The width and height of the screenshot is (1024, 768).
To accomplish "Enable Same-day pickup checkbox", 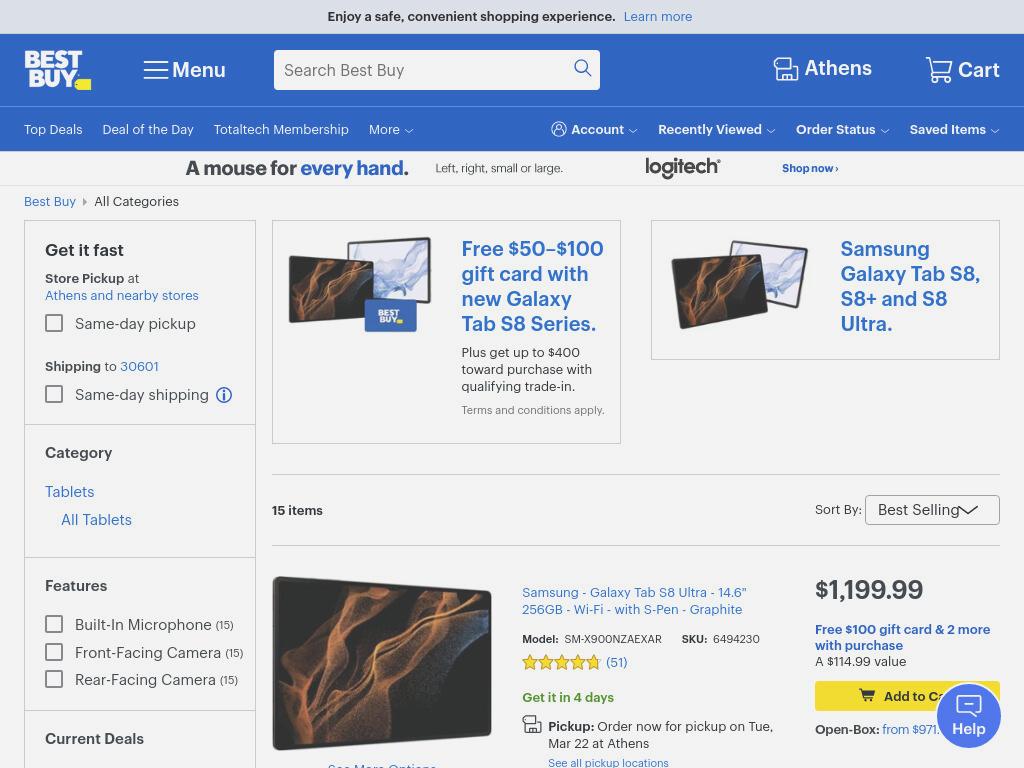I will [54, 323].
